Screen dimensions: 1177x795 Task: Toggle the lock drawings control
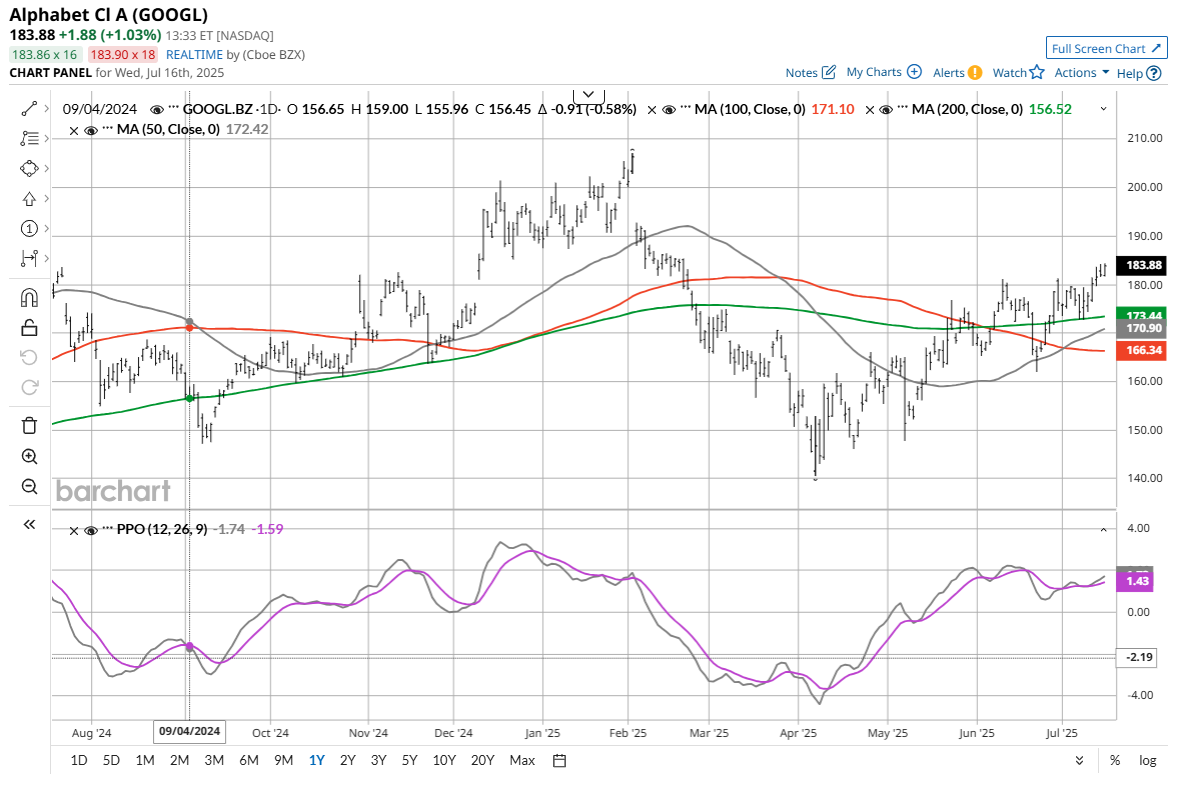(29, 327)
